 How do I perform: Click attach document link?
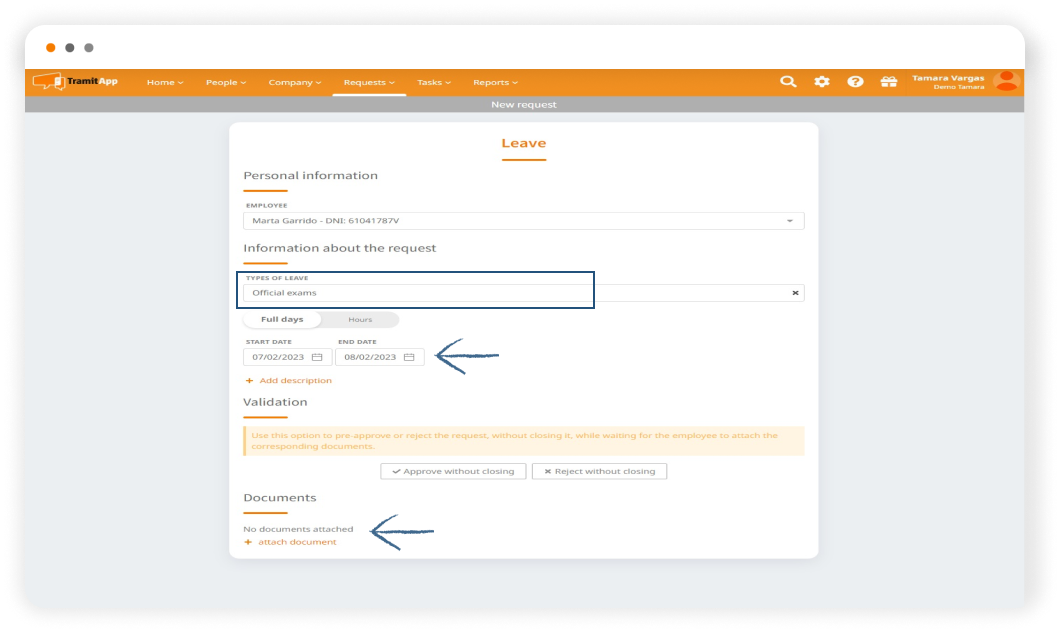[x=297, y=542]
